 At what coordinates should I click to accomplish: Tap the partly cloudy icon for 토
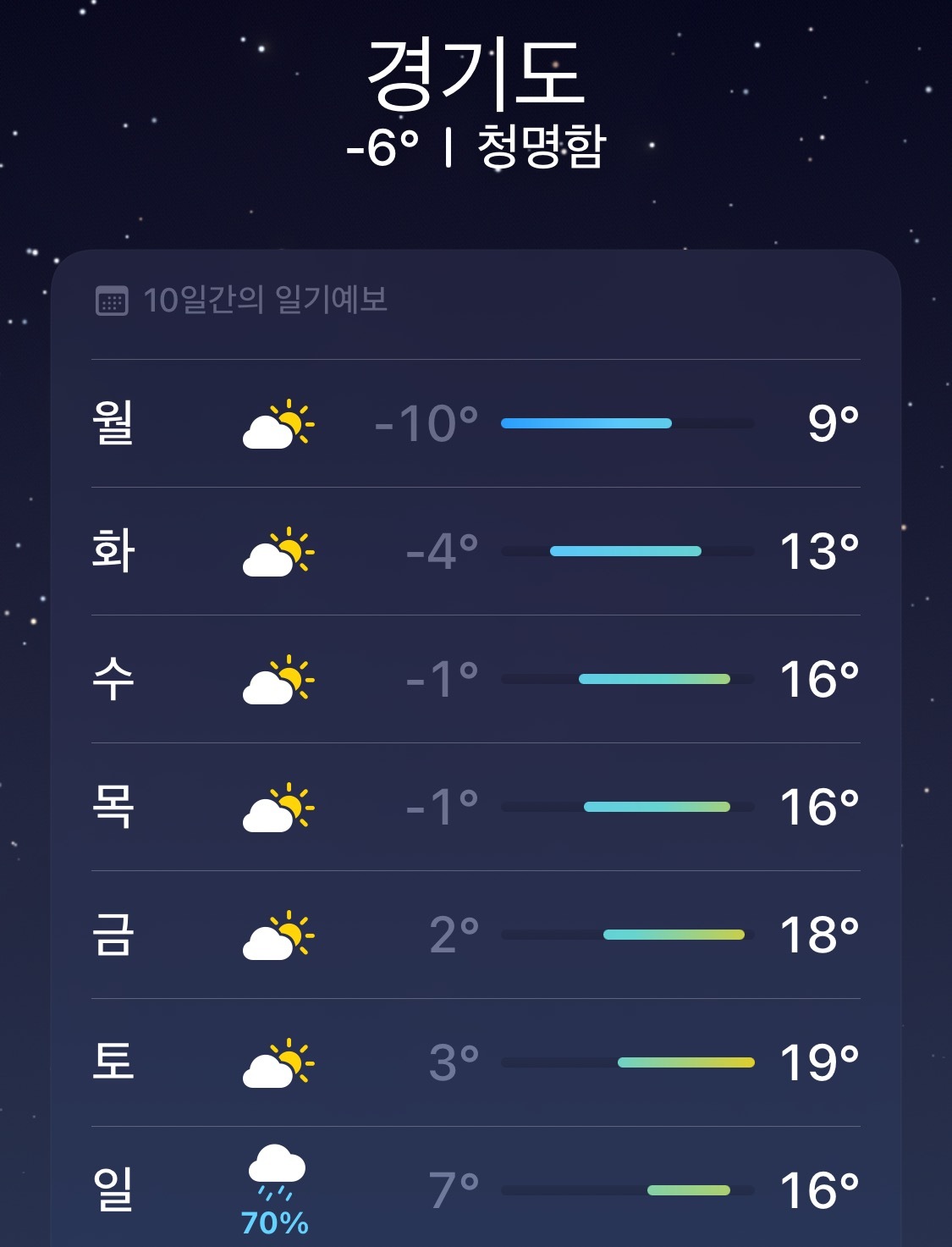(278, 1062)
